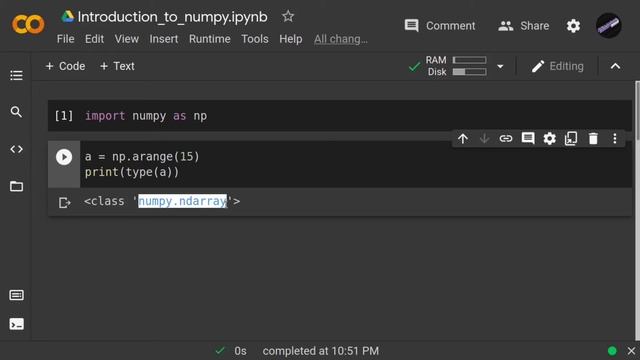The height and width of the screenshot is (360, 640).
Task: Open the Insert menu
Action: coord(164,39)
